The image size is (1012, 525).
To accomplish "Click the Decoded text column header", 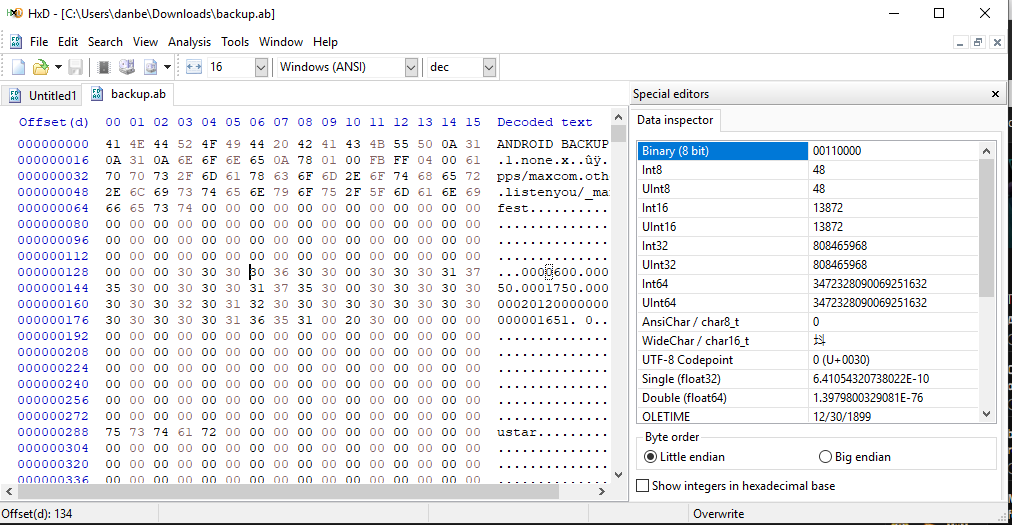I will point(544,122).
